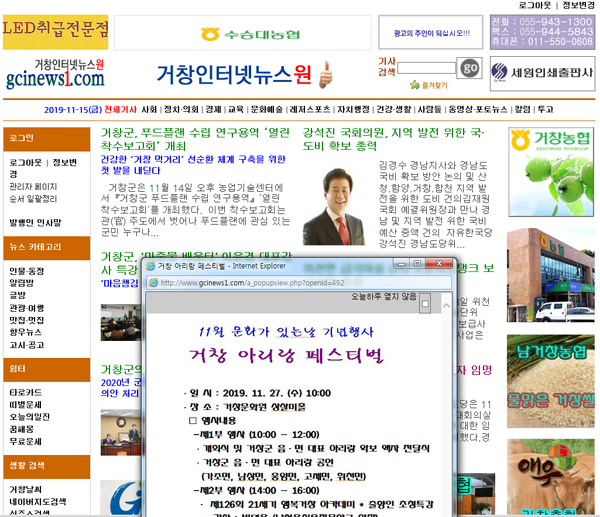Open 발행인 인사말 sidebar link

pos(35,223)
